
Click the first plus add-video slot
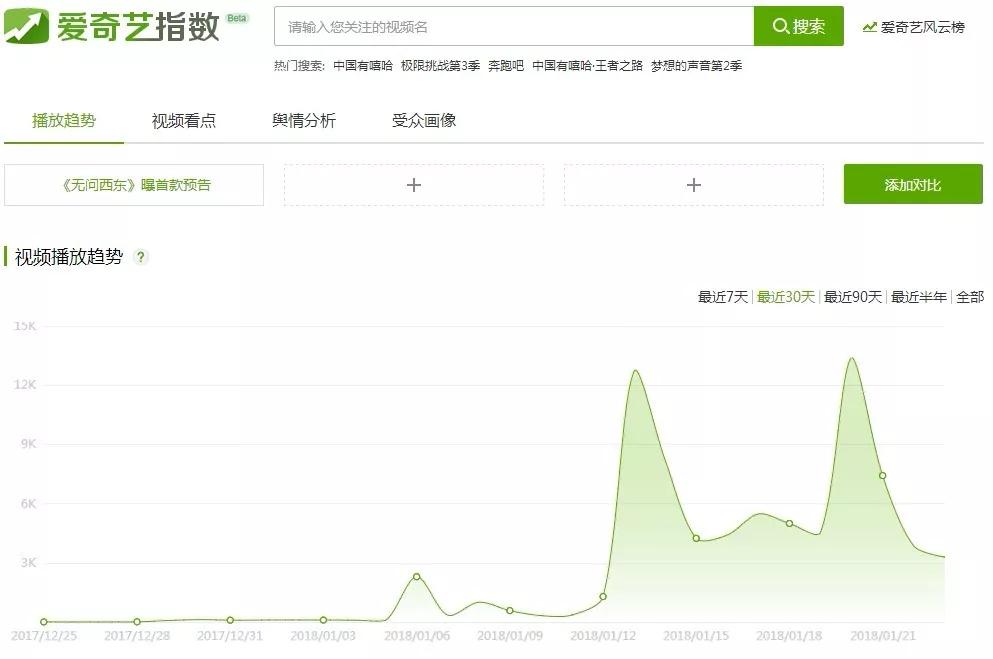click(414, 185)
